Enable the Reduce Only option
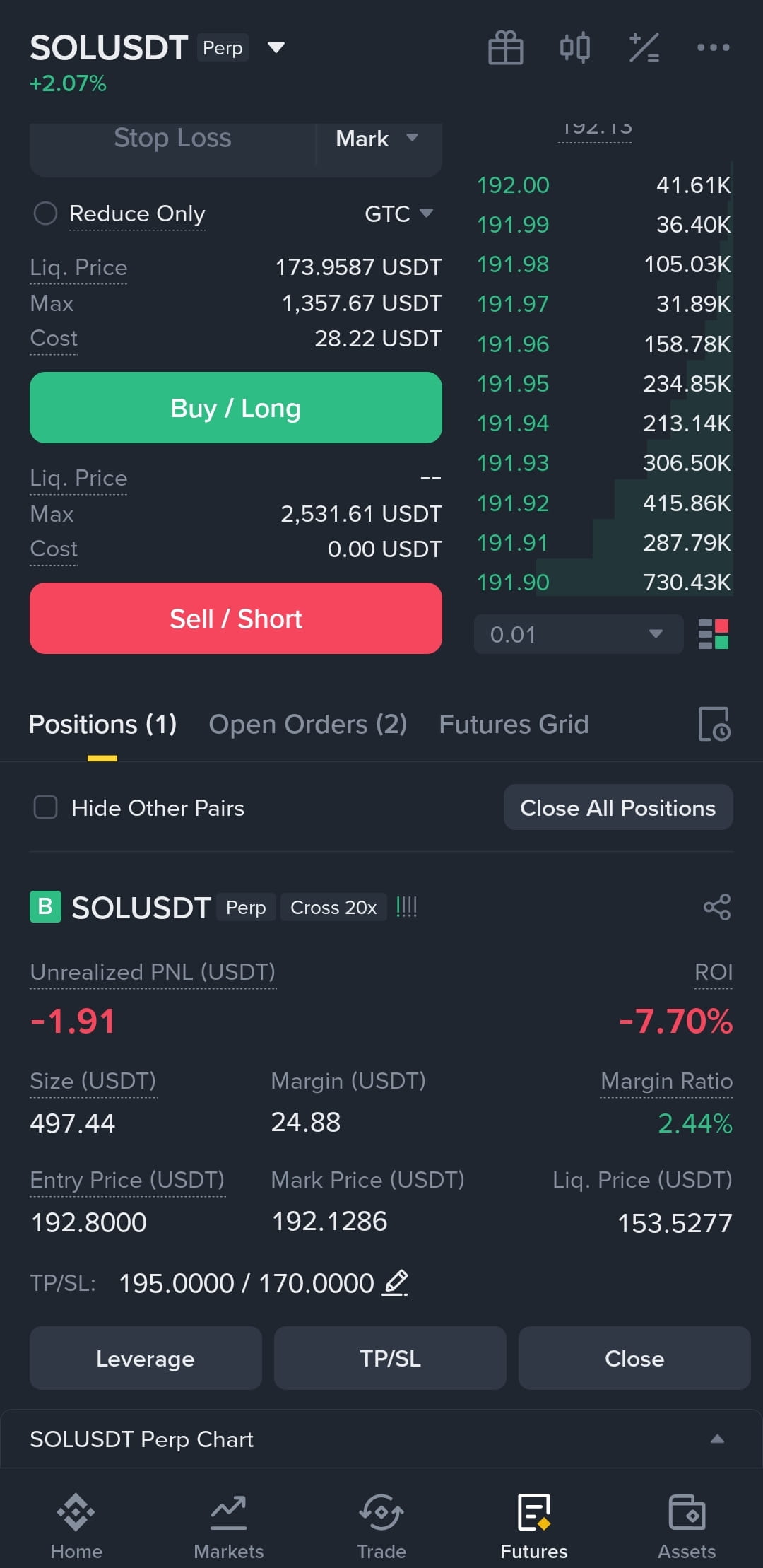Screen dimensions: 763x1568 (120, 213)
